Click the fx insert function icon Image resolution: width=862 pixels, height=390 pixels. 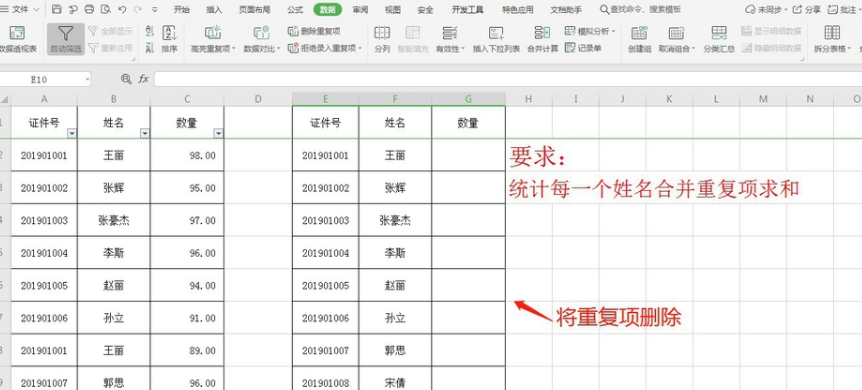point(143,79)
